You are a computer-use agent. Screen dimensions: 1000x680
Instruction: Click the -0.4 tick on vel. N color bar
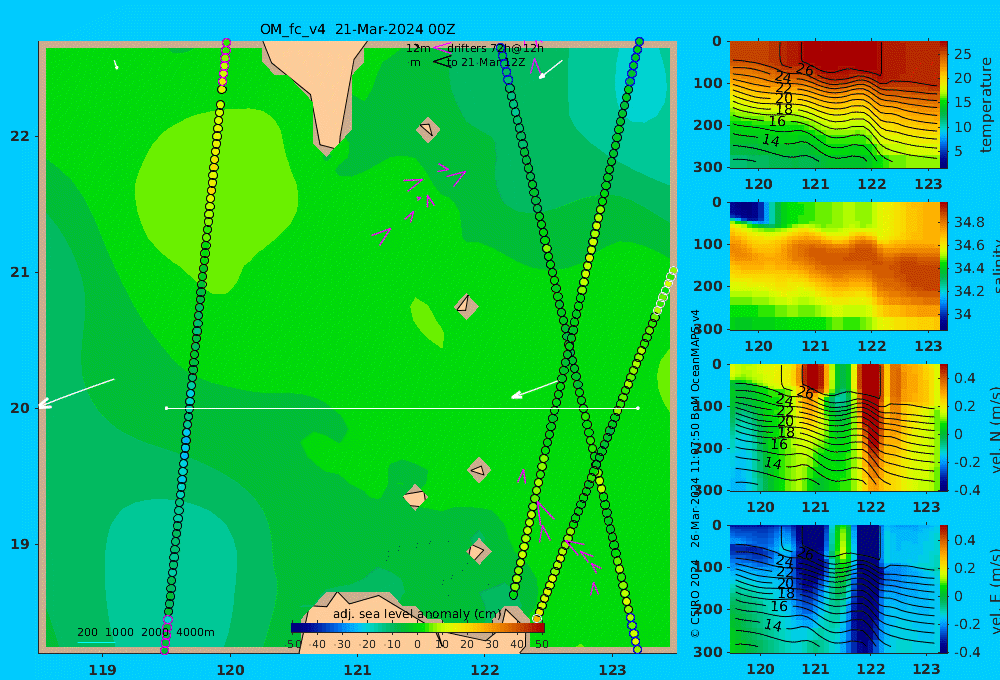(967, 490)
